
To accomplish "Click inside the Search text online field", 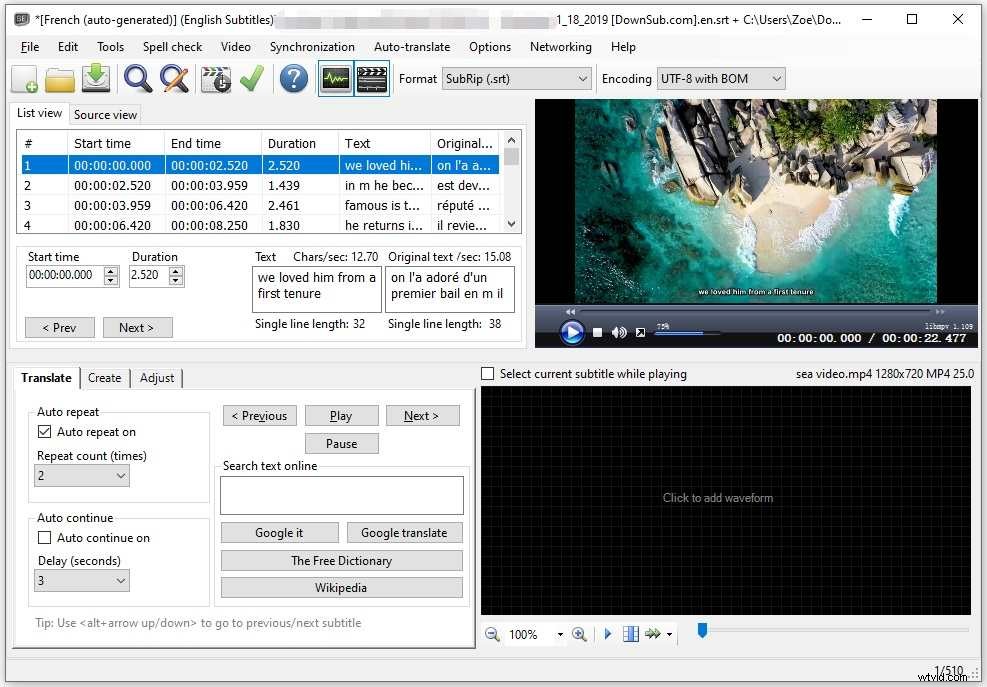I will (x=341, y=494).
